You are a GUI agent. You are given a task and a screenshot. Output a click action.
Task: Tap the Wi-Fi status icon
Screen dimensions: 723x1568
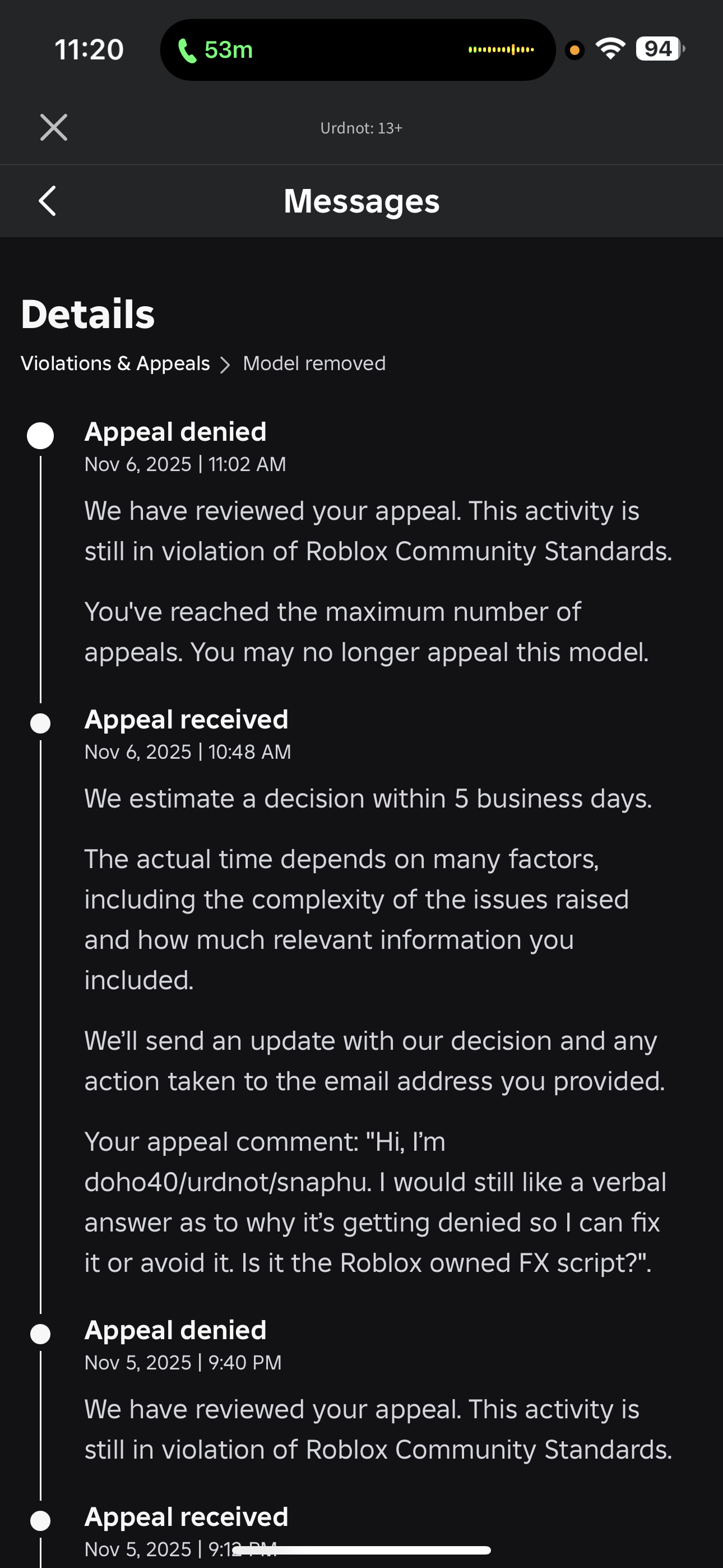(x=610, y=49)
